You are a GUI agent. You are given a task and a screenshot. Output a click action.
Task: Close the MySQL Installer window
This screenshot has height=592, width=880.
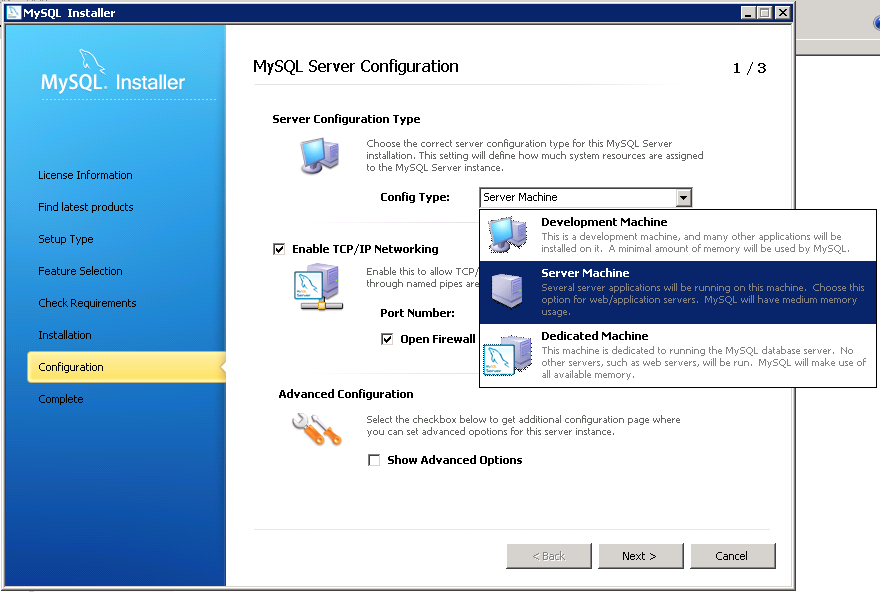click(x=782, y=12)
